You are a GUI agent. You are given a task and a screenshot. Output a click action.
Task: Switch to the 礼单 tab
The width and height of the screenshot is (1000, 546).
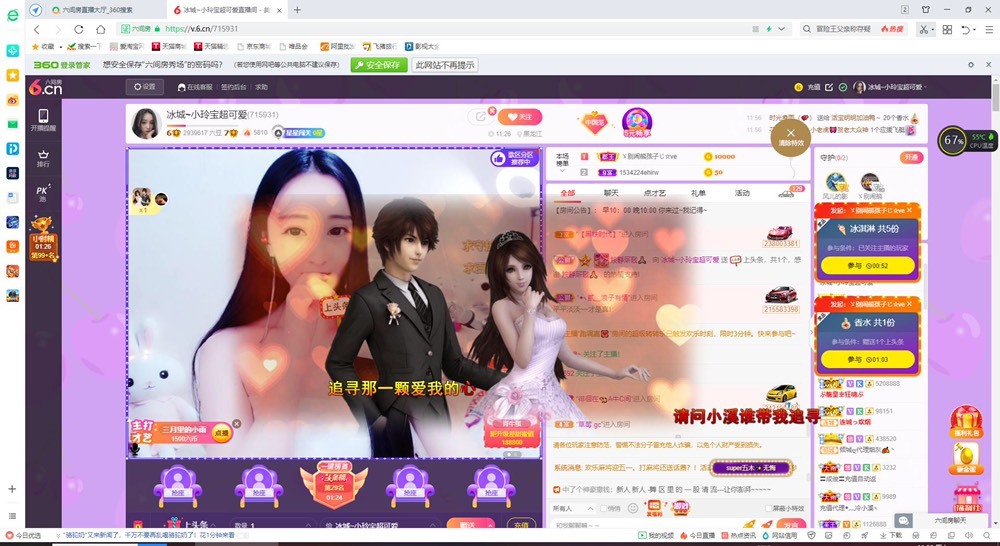(698, 193)
